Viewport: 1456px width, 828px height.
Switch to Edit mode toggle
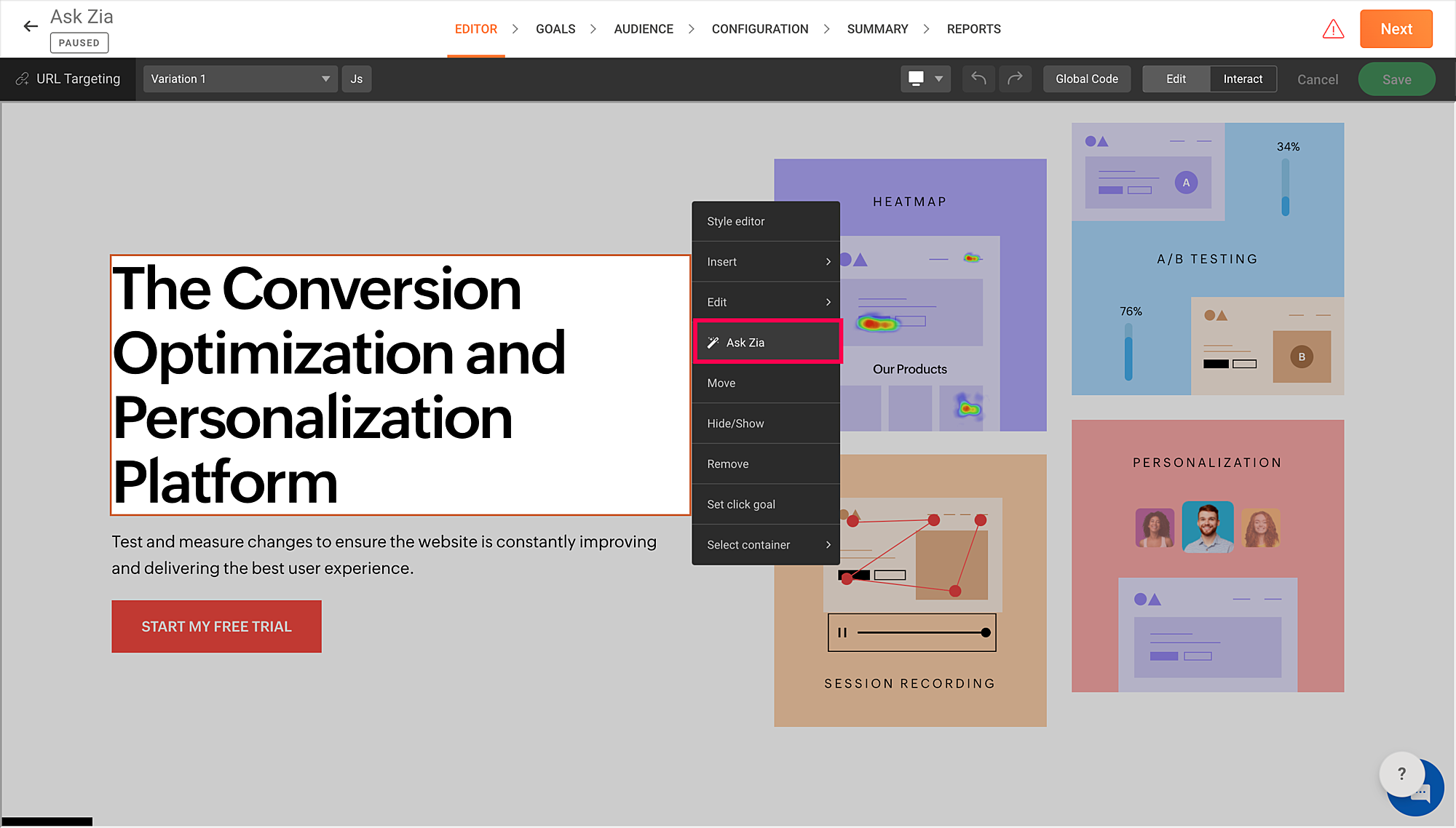click(1176, 79)
